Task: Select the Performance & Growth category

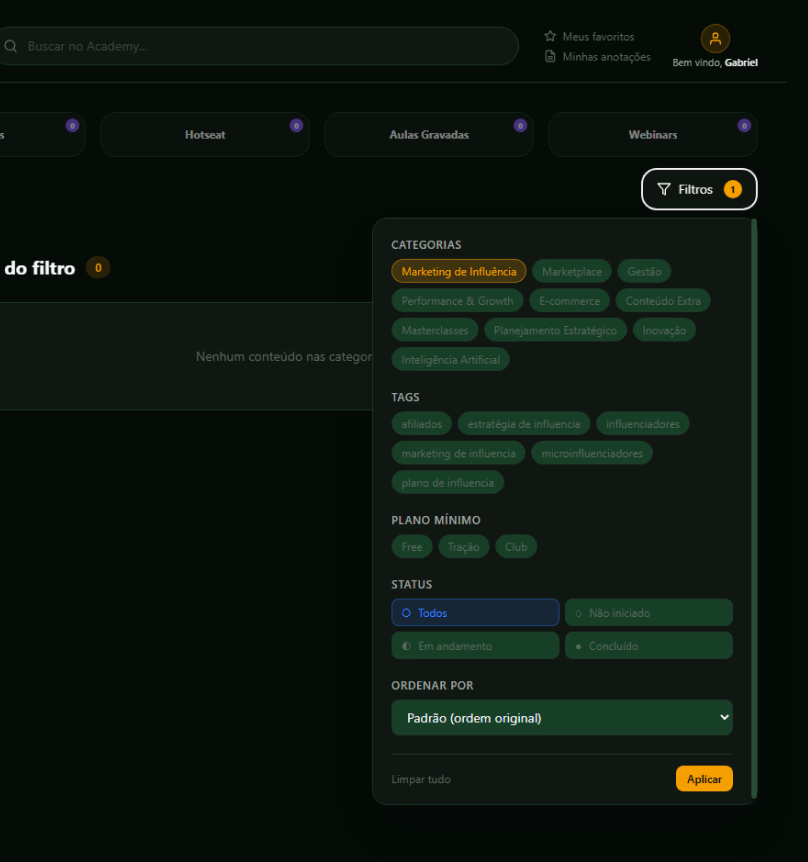Action: coord(457,301)
